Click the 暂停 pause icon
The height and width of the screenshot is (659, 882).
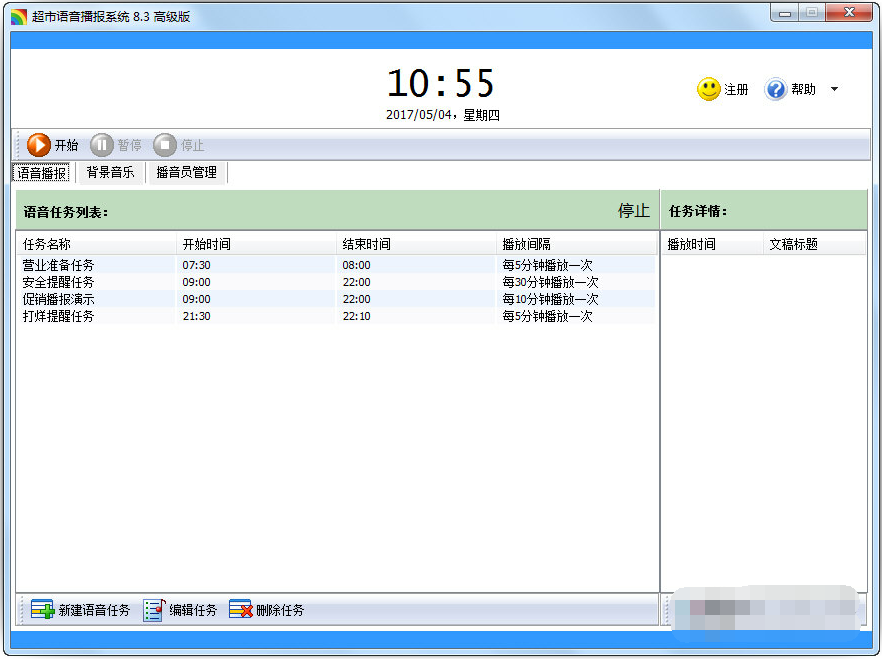tap(103, 144)
